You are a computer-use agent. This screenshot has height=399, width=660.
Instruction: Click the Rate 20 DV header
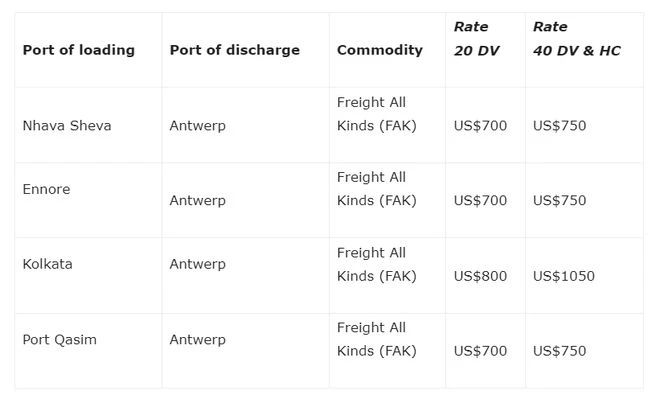coord(476,39)
